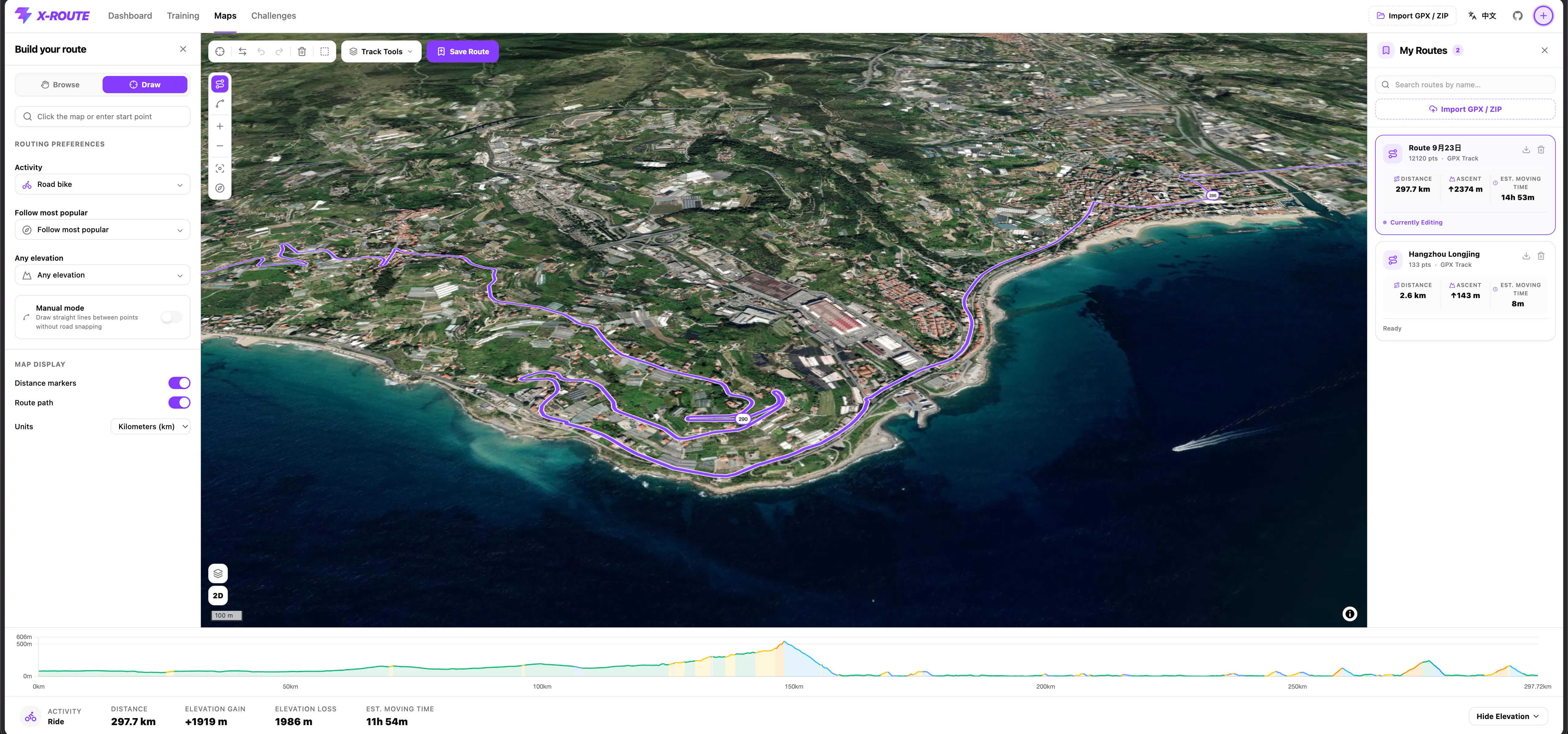1568x734 pixels.
Task: Click Import GPX / ZIP in header
Action: [x=1412, y=16]
